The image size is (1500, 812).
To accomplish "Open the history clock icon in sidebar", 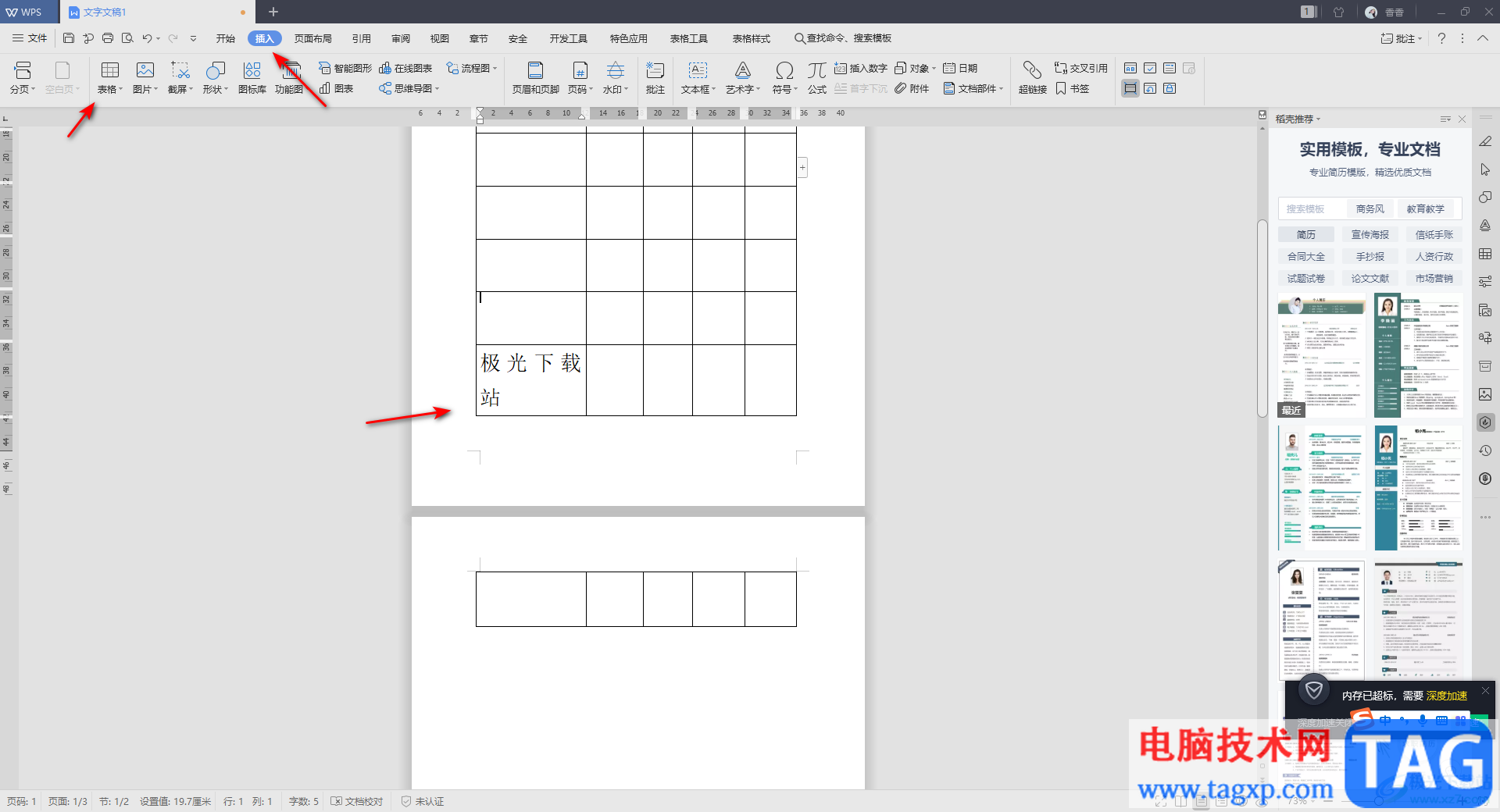I will [x=1485, y=451].
